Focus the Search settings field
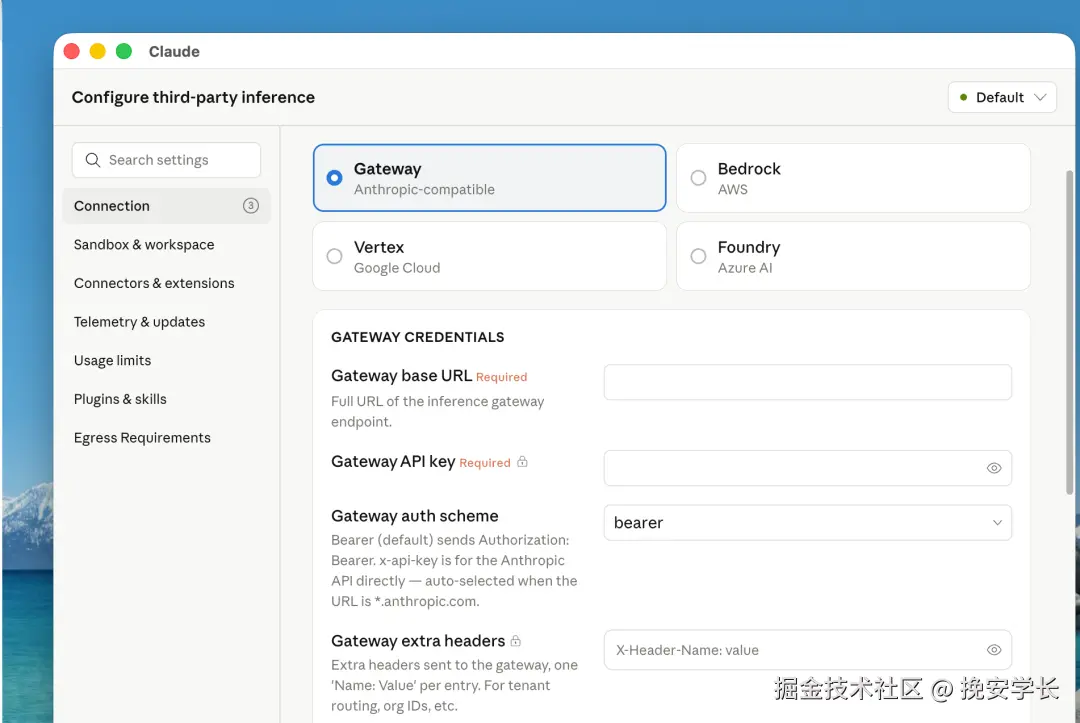Screen dimensions: 1080x723 click(166, 160)
